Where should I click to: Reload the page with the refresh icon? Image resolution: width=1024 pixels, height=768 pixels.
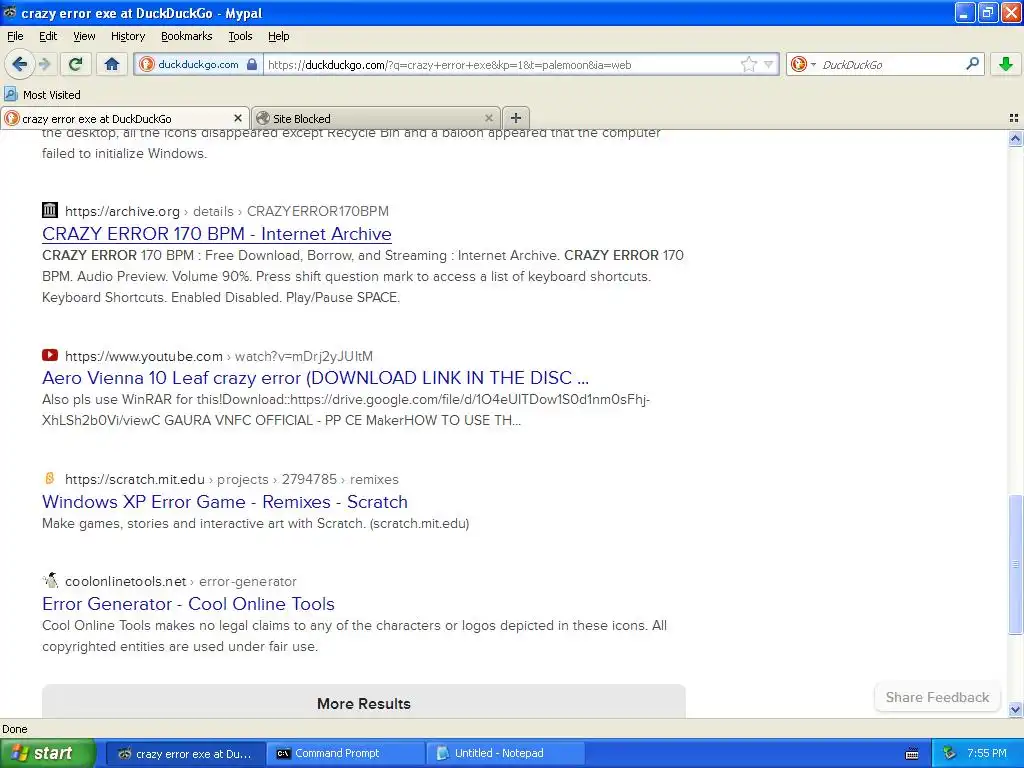(x=76, y=64)
